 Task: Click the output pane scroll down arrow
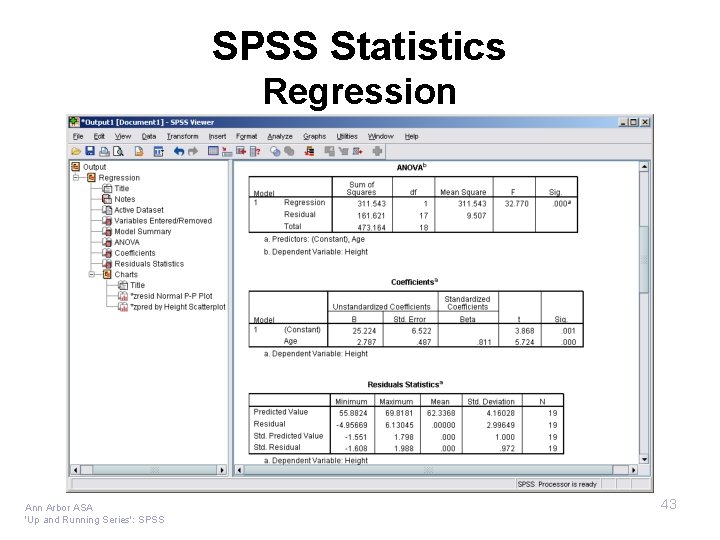click(644, 459)
